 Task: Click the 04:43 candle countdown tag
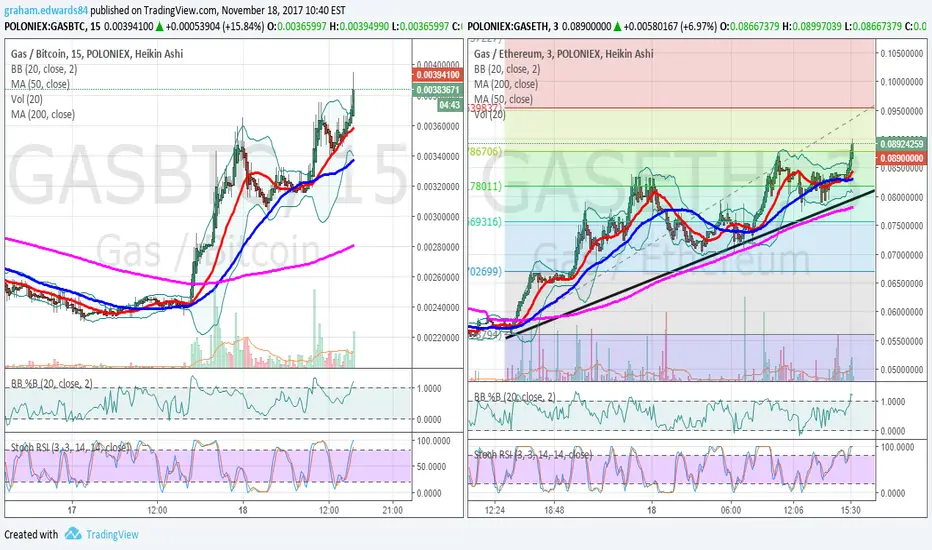click(x=450, y=105)
